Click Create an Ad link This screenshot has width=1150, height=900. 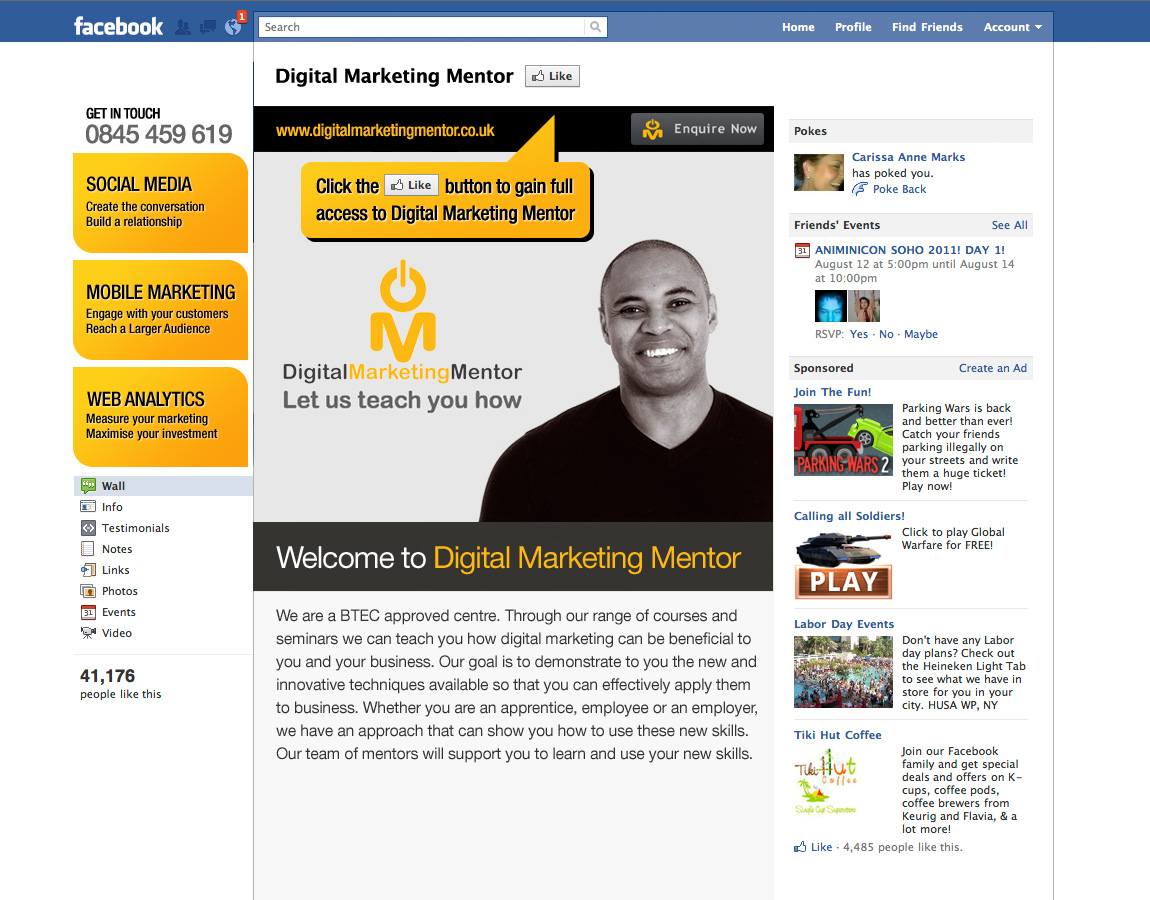pyautogui.click(x=992, y=368)
